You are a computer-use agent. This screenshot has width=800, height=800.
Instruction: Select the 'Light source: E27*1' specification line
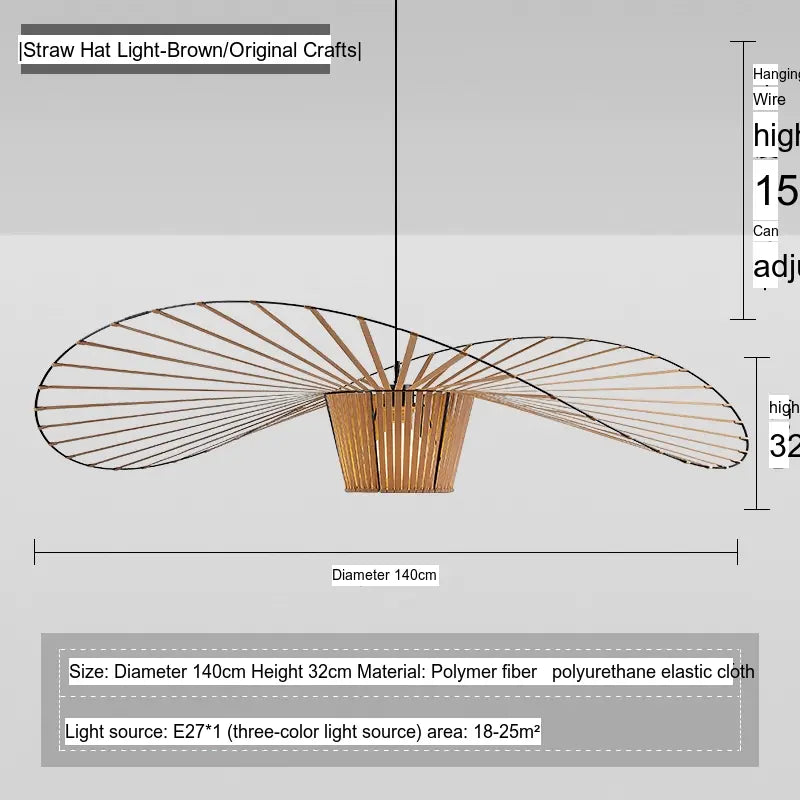pyautogui.click(x=145, y=732)
